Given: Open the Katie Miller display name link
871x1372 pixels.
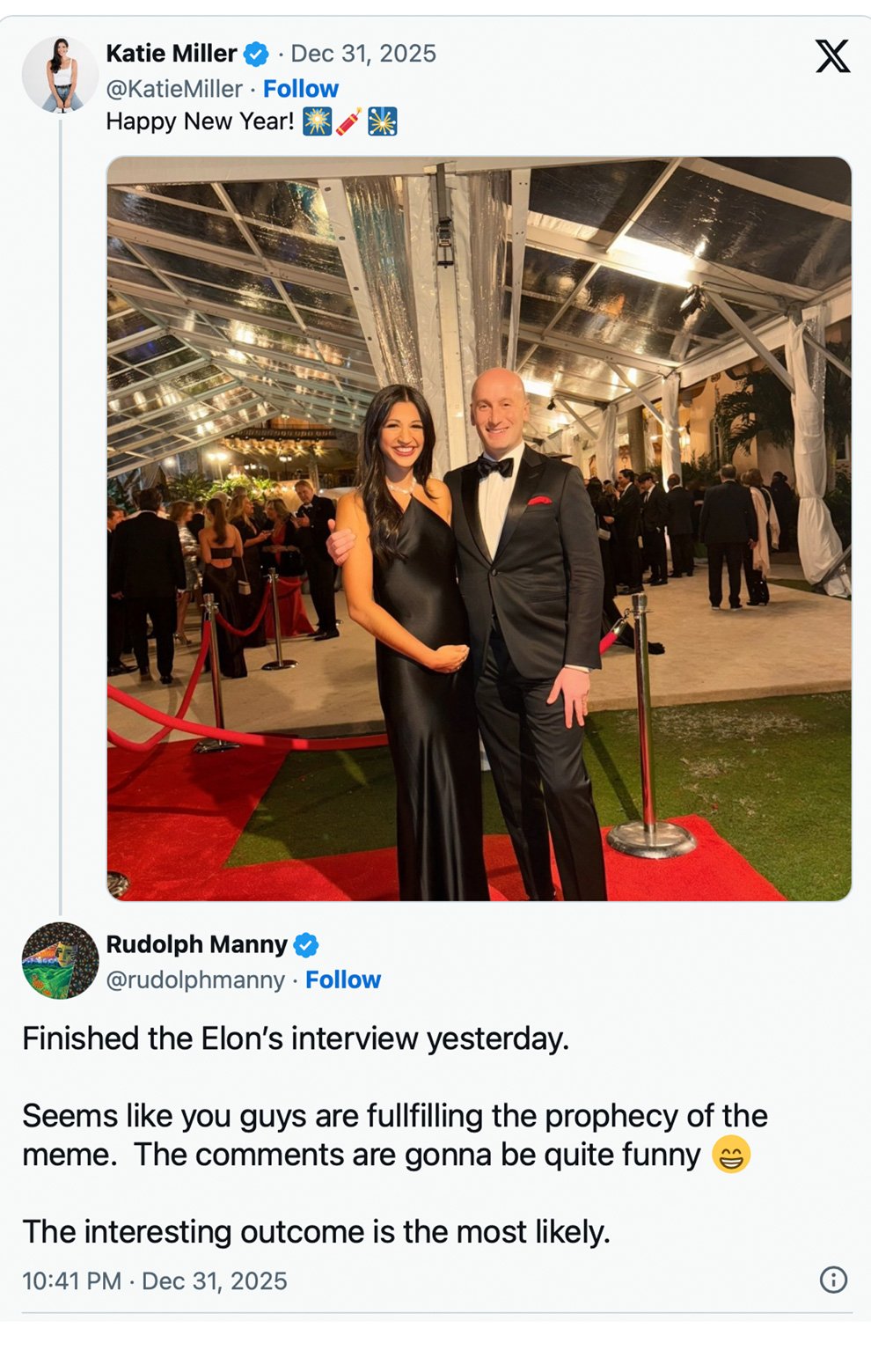Looking at the screenshot, I should [171, 54].
